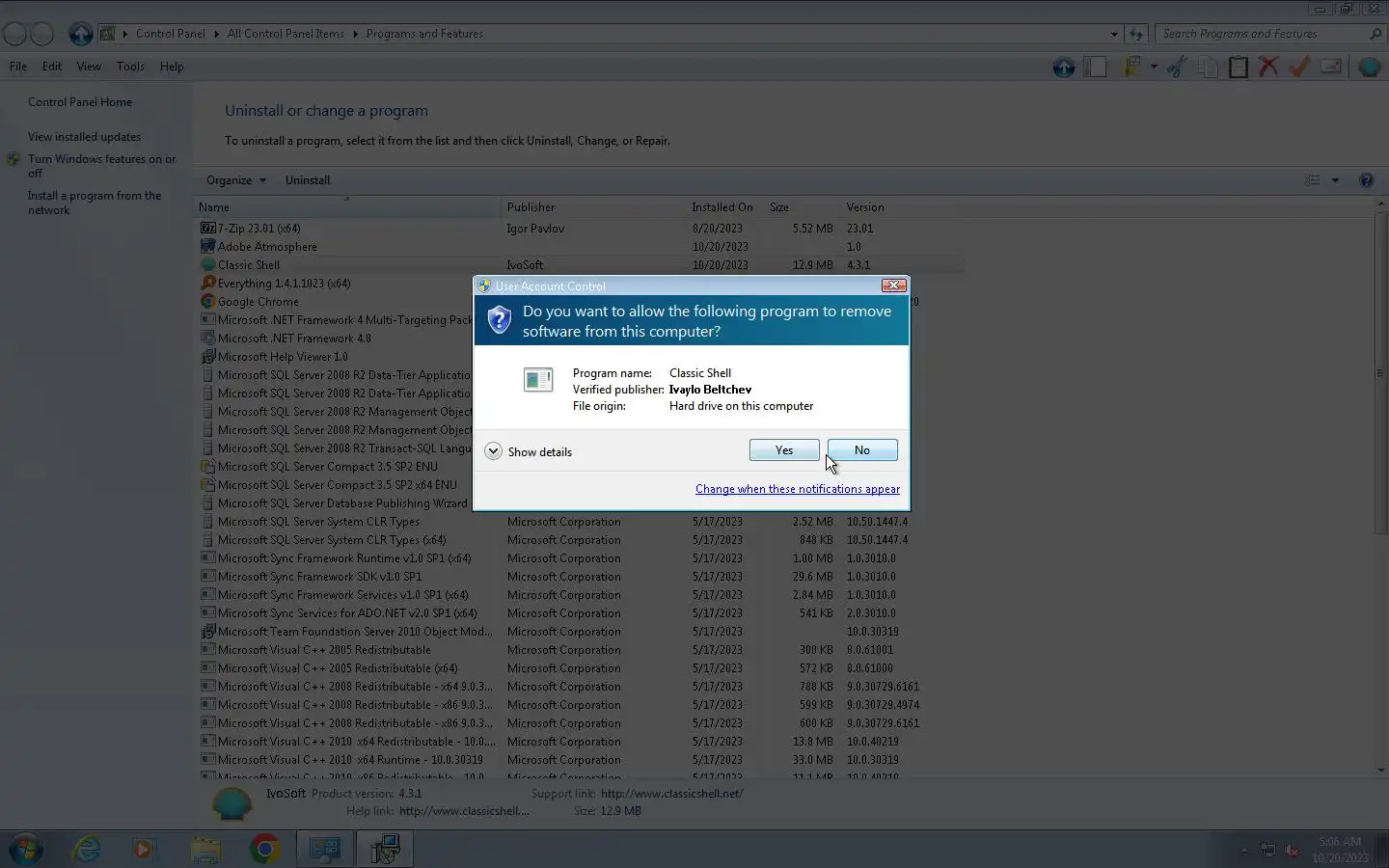The height and width of the screenshot is (868, 1389).
Task: Click the change view icon
Action: pos(1312,180)
